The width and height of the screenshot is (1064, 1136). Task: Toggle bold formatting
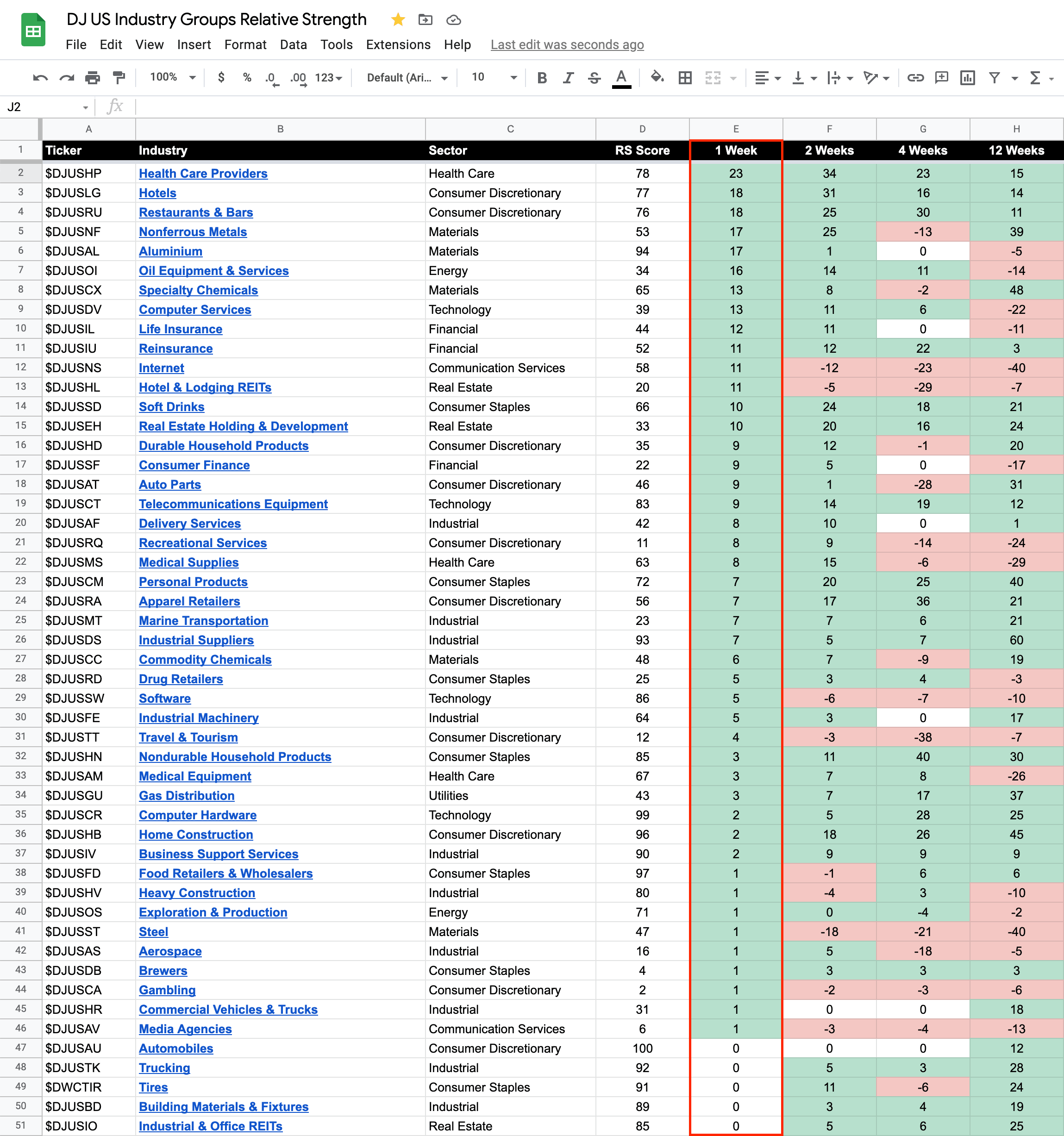click(542, 78)
